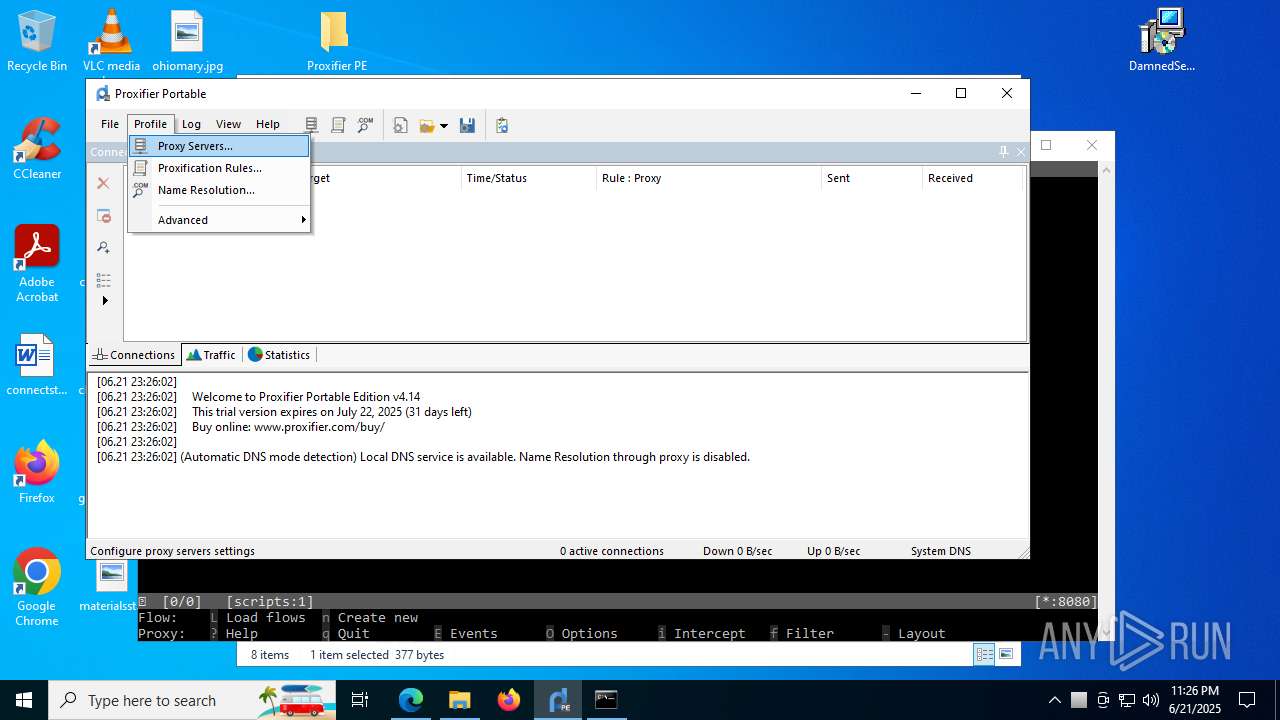Open terminal window from taskbar
Image resolution: width=1280 pixels, height=720 pixels.
pos(606,700)
